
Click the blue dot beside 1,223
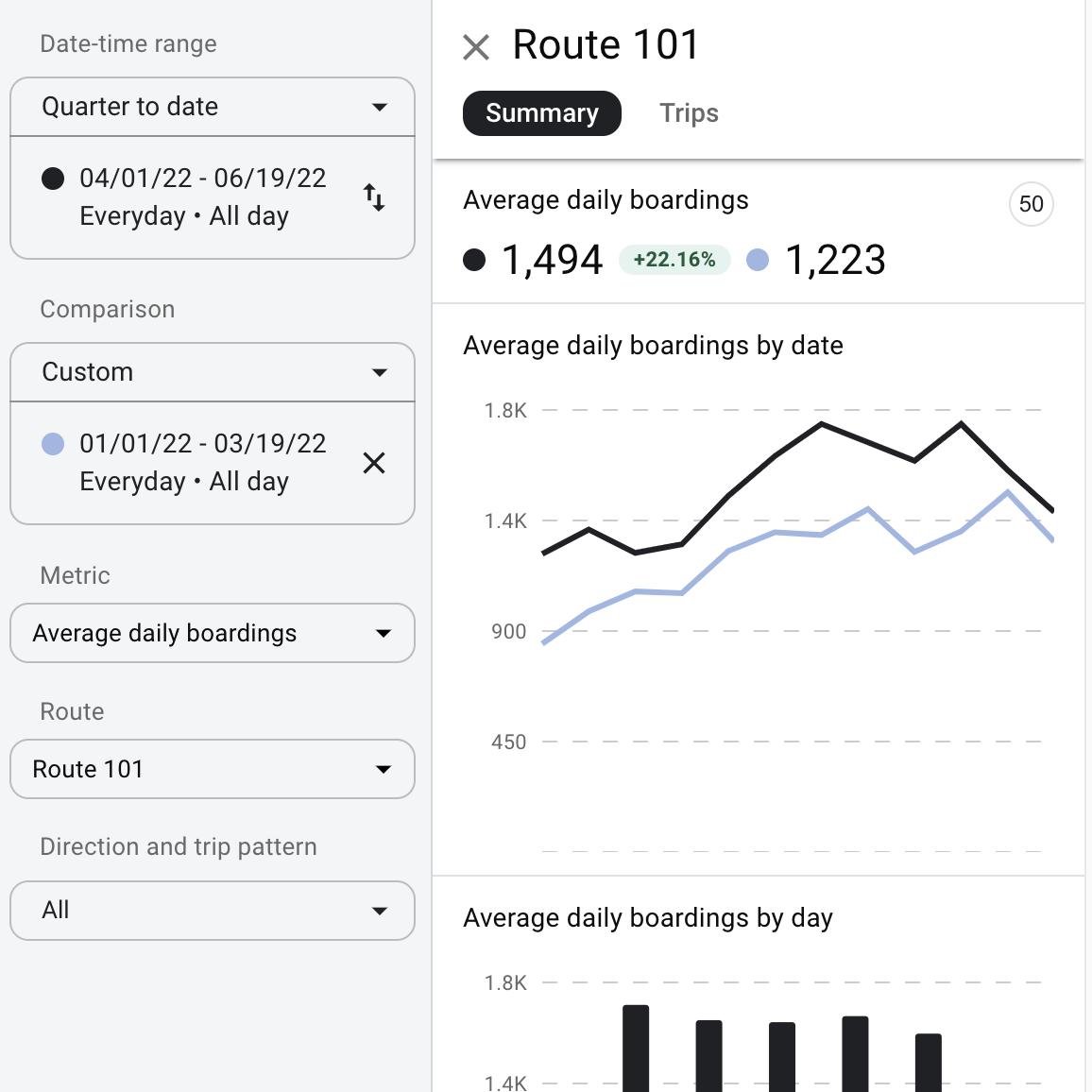[758, 260]
